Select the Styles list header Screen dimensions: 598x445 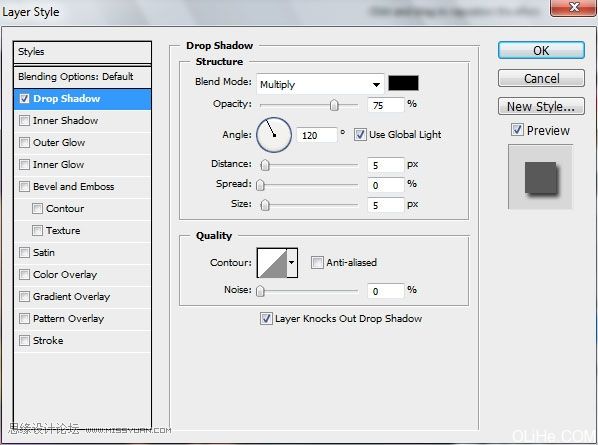pos(82,52)
